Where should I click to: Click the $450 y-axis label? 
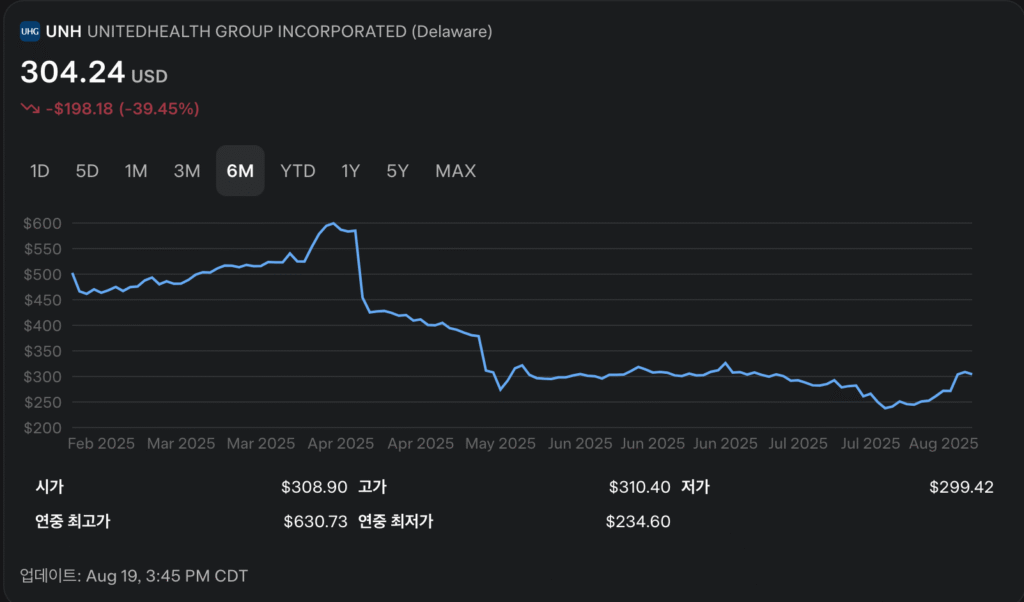(42, 300)
